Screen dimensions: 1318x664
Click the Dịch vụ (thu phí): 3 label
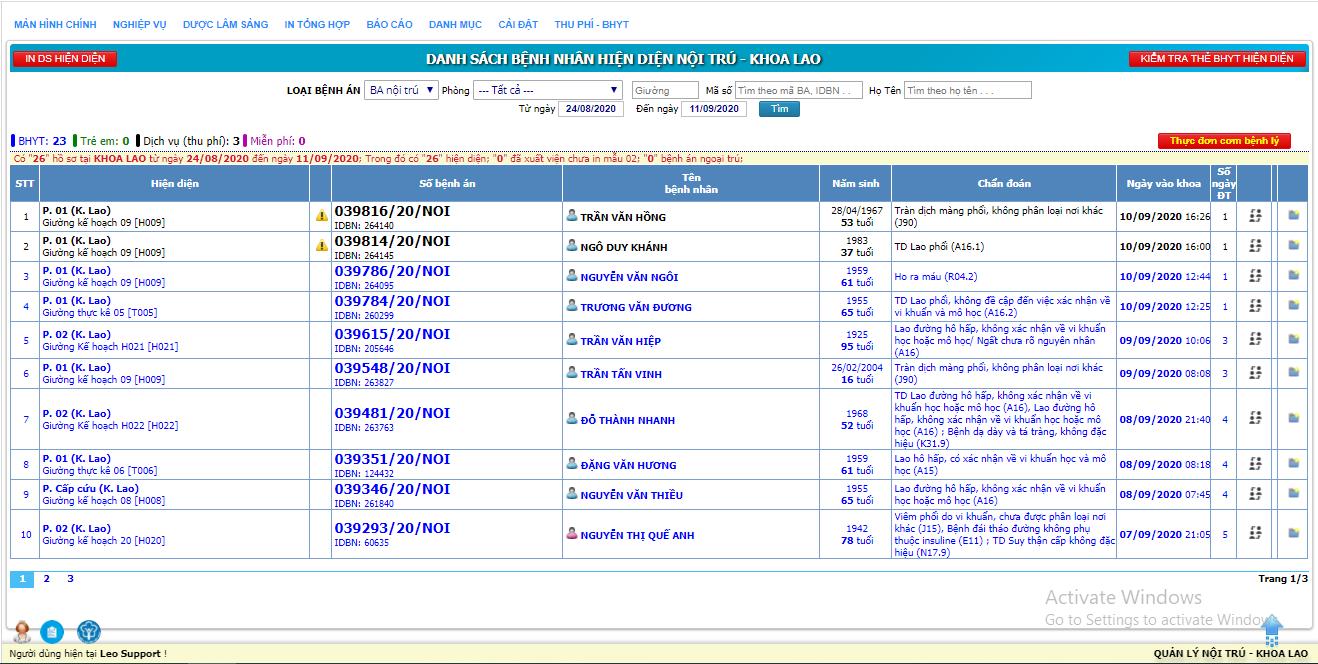point(189,141)
